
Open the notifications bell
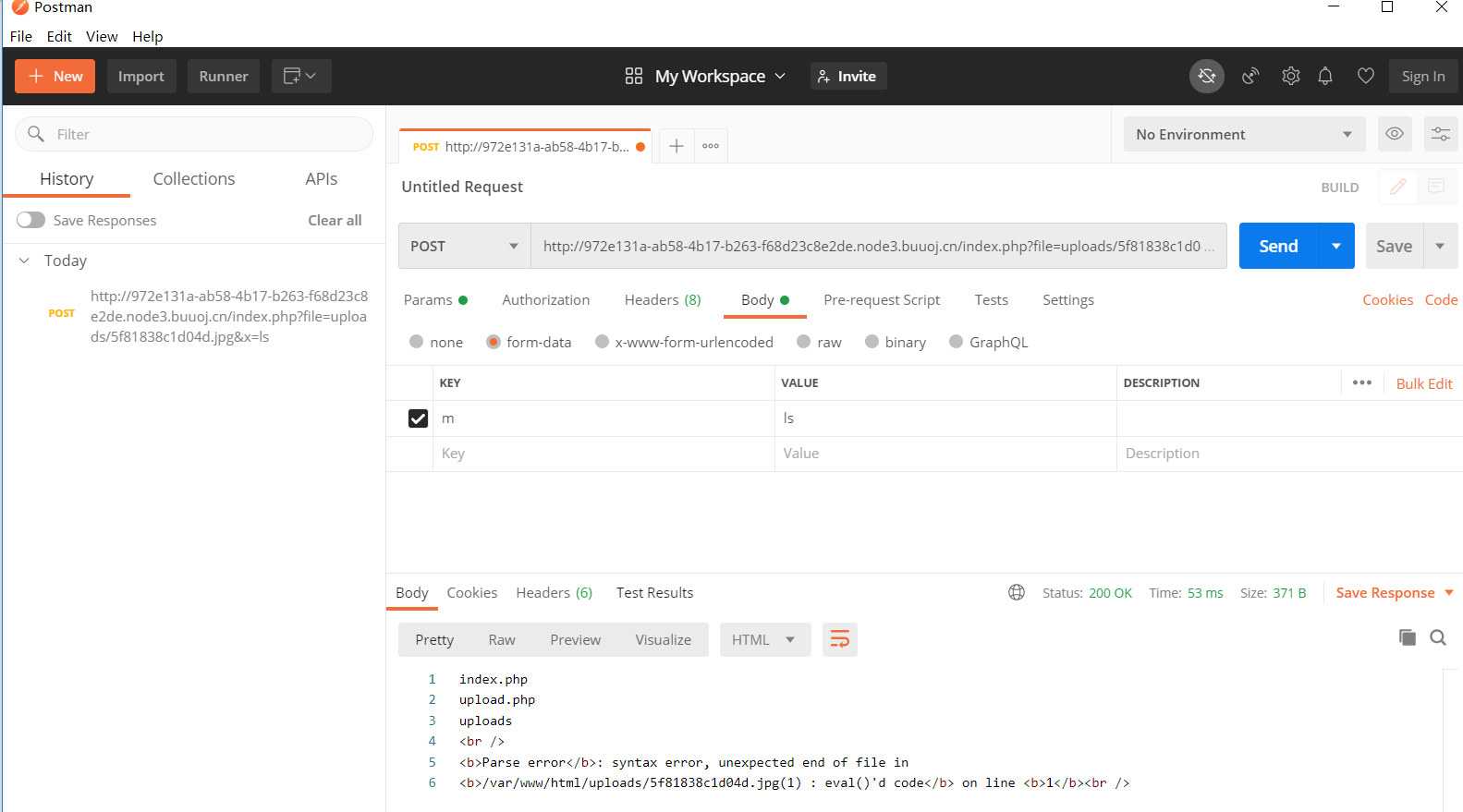coord(1325,76)
